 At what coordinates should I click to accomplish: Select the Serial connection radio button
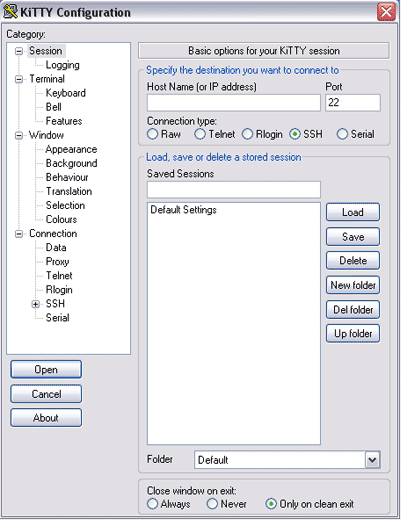[x=342, y=134]
